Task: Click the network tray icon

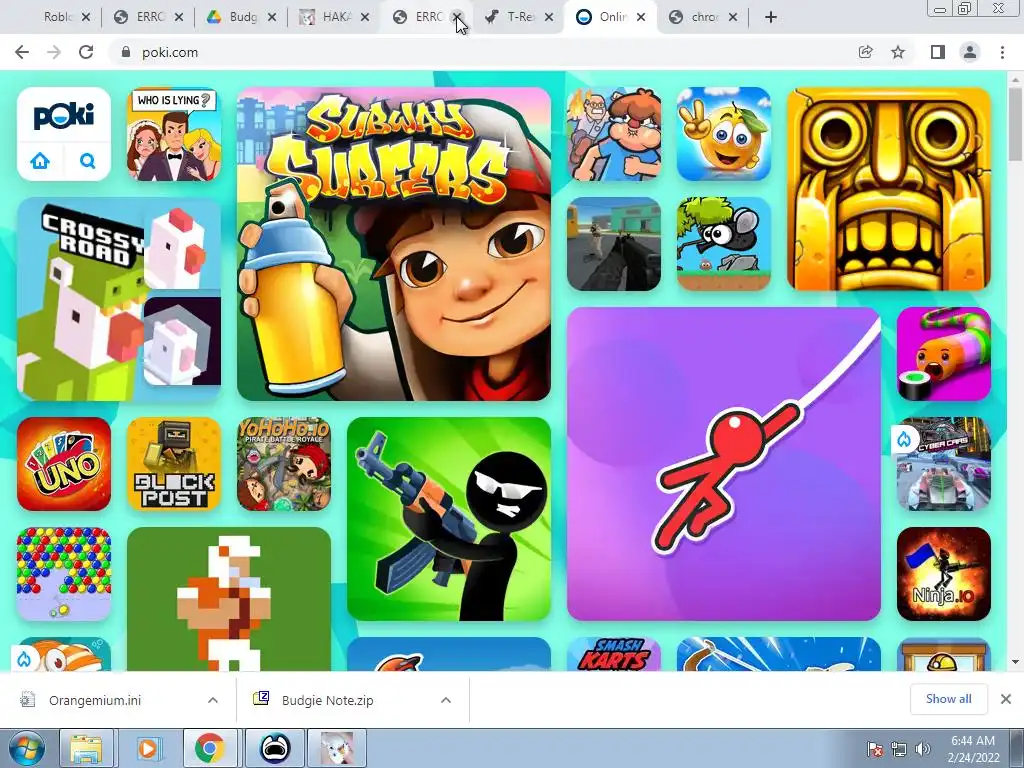Action: (x=899, y=748)
